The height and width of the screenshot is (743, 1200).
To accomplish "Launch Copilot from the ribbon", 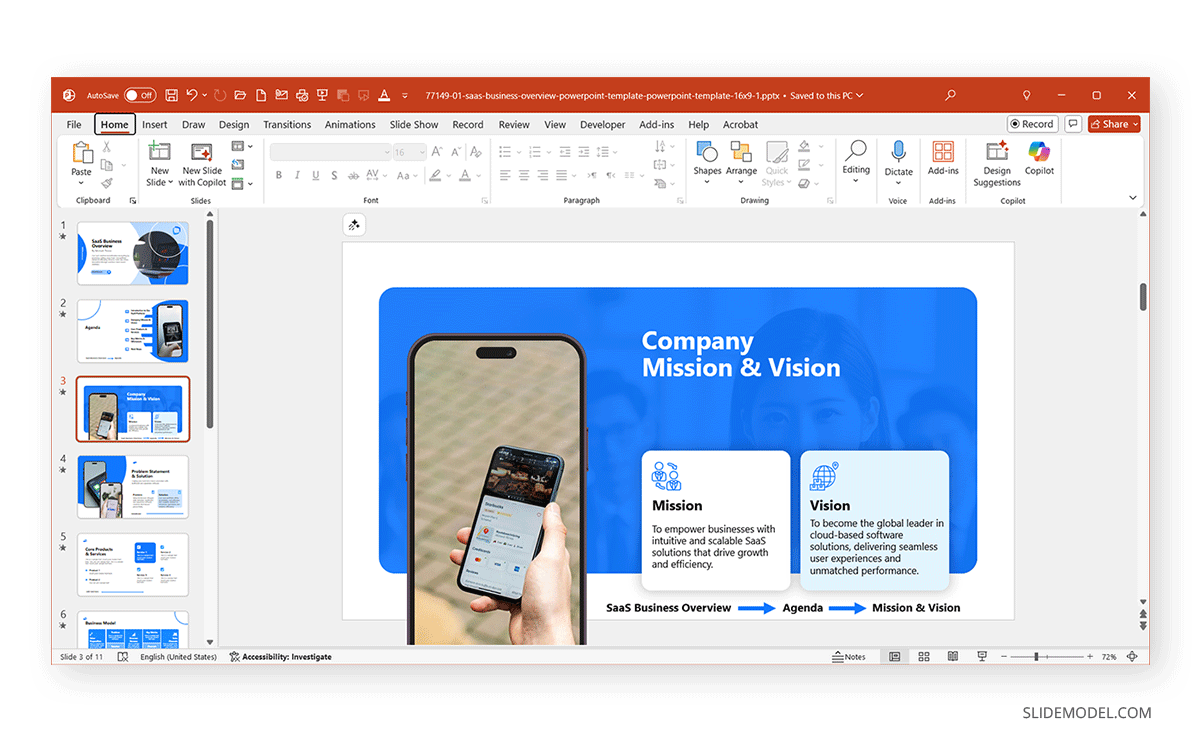I will click(x=1039, y=160).
